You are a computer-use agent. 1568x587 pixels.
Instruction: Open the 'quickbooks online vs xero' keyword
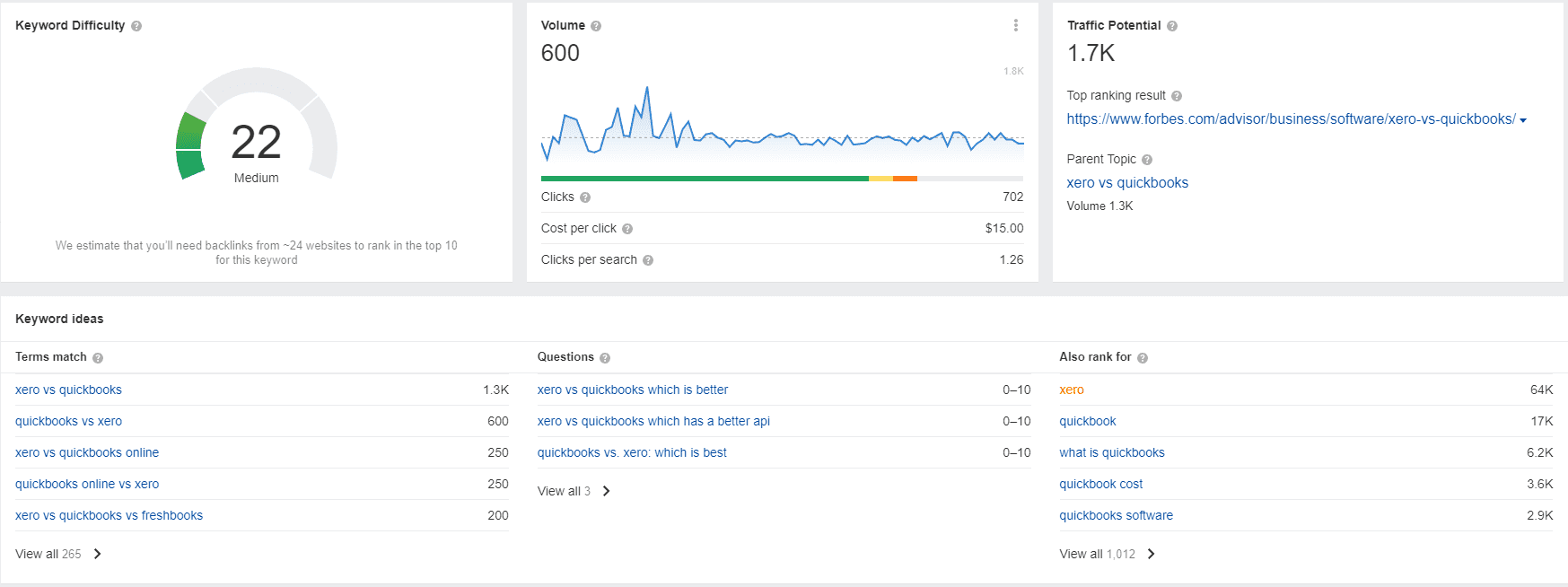click(87, 484)
